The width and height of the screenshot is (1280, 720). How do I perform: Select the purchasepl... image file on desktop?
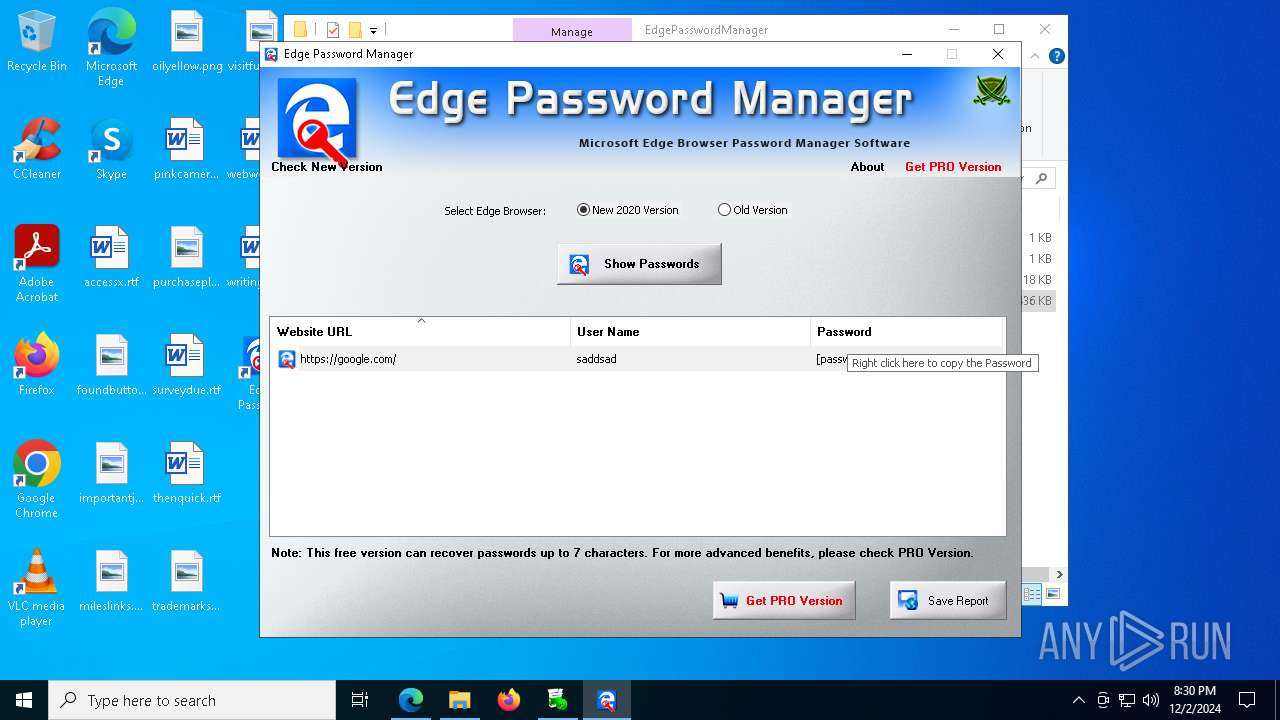[x=187, y=258]
